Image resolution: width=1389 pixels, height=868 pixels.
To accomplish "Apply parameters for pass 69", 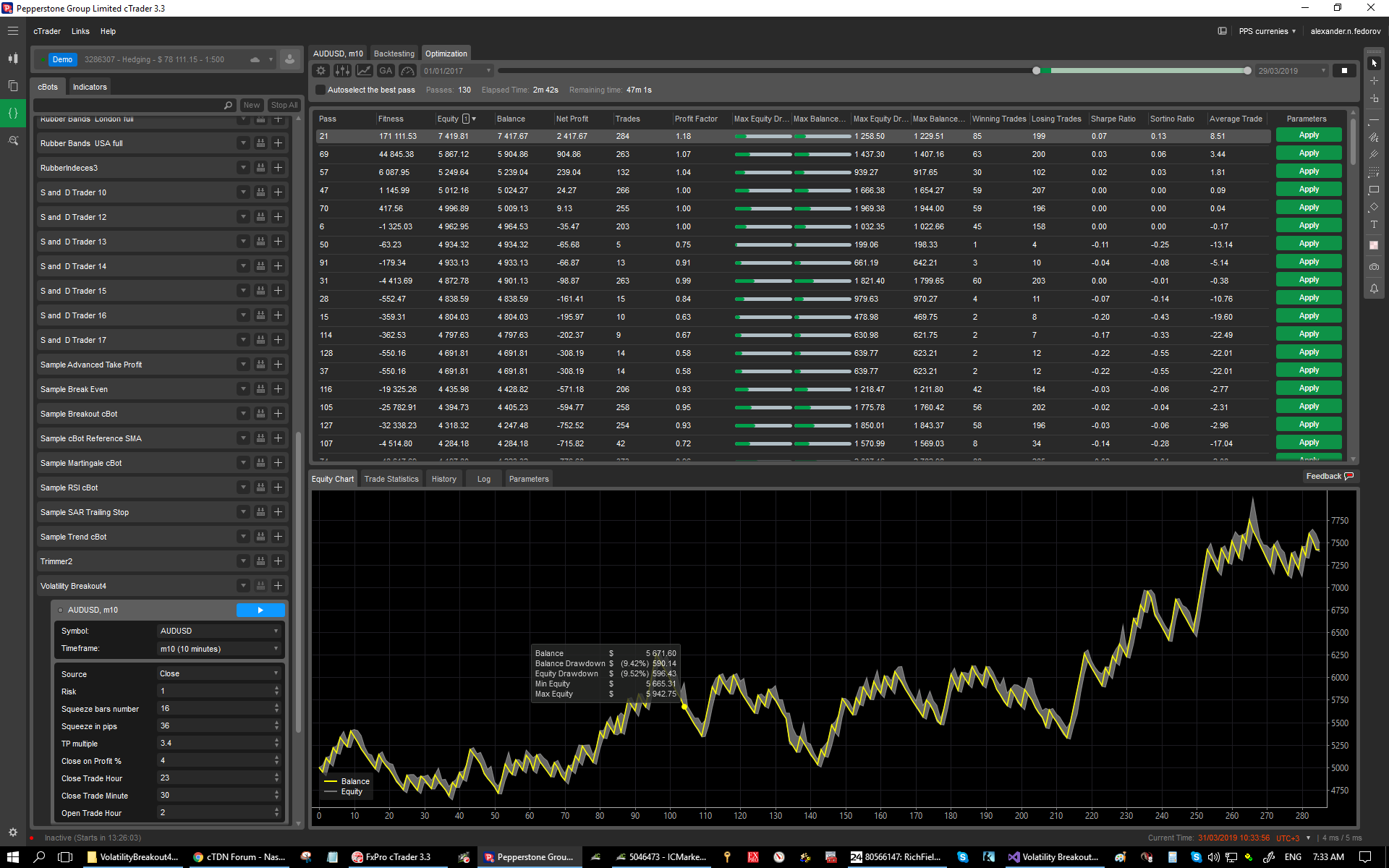I will pos(1309,153).
